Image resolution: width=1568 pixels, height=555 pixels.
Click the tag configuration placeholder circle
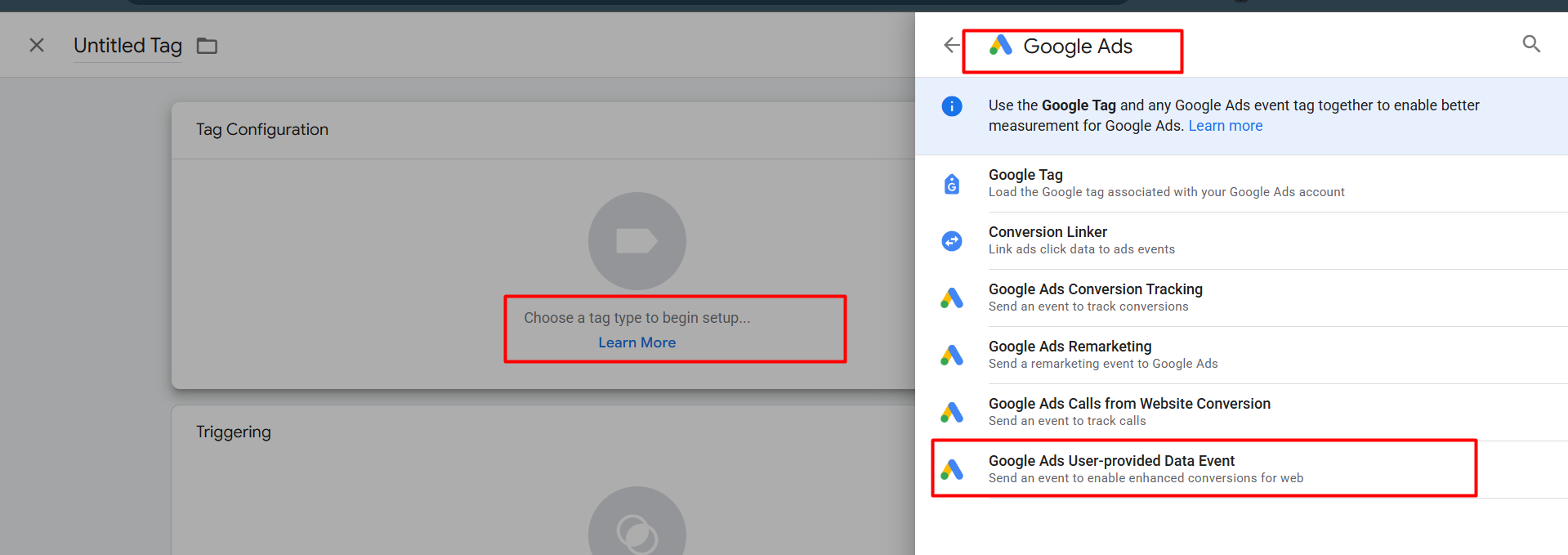[x=637, y=241]
